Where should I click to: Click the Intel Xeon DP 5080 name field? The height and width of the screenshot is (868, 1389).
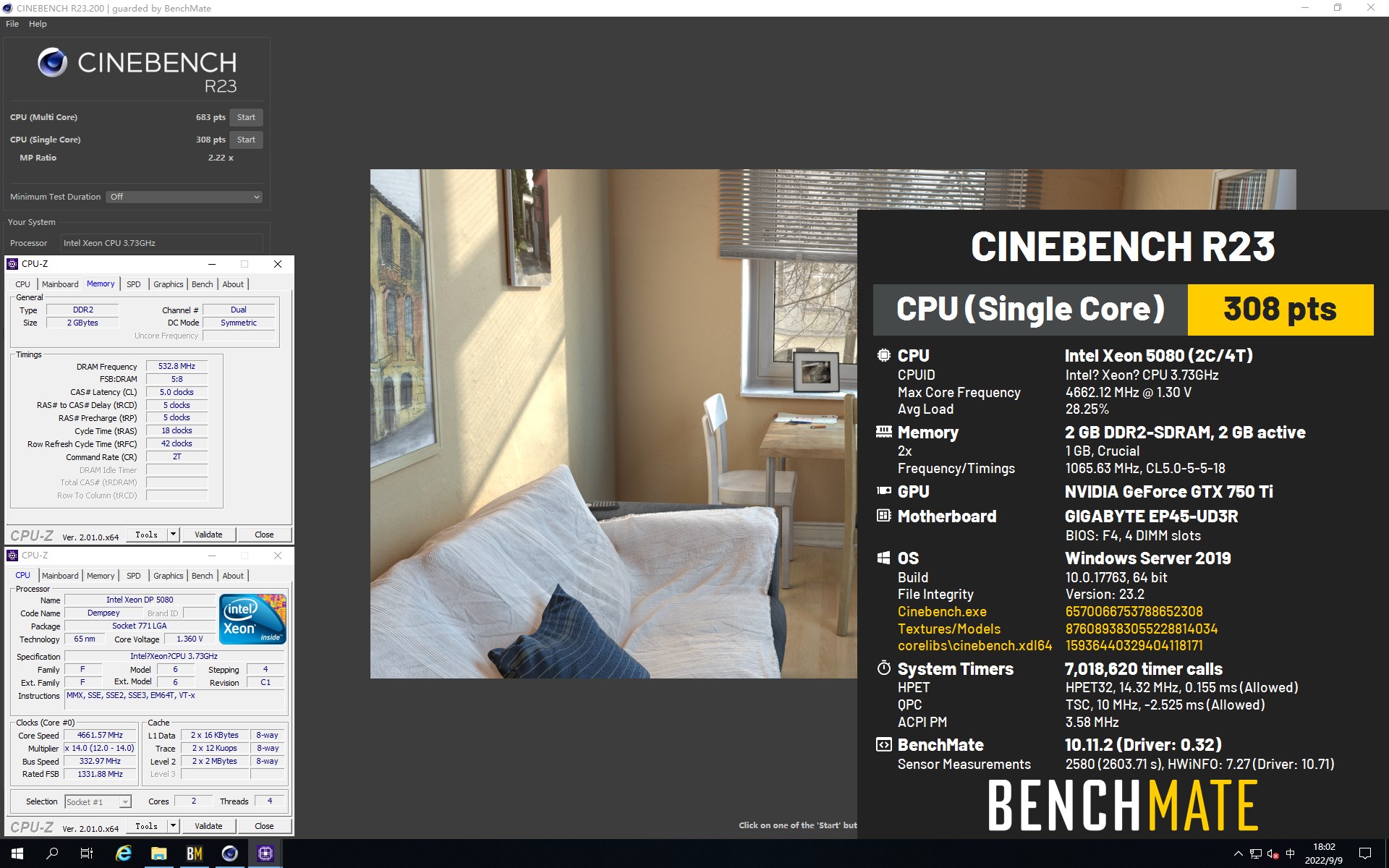[140, 600]
